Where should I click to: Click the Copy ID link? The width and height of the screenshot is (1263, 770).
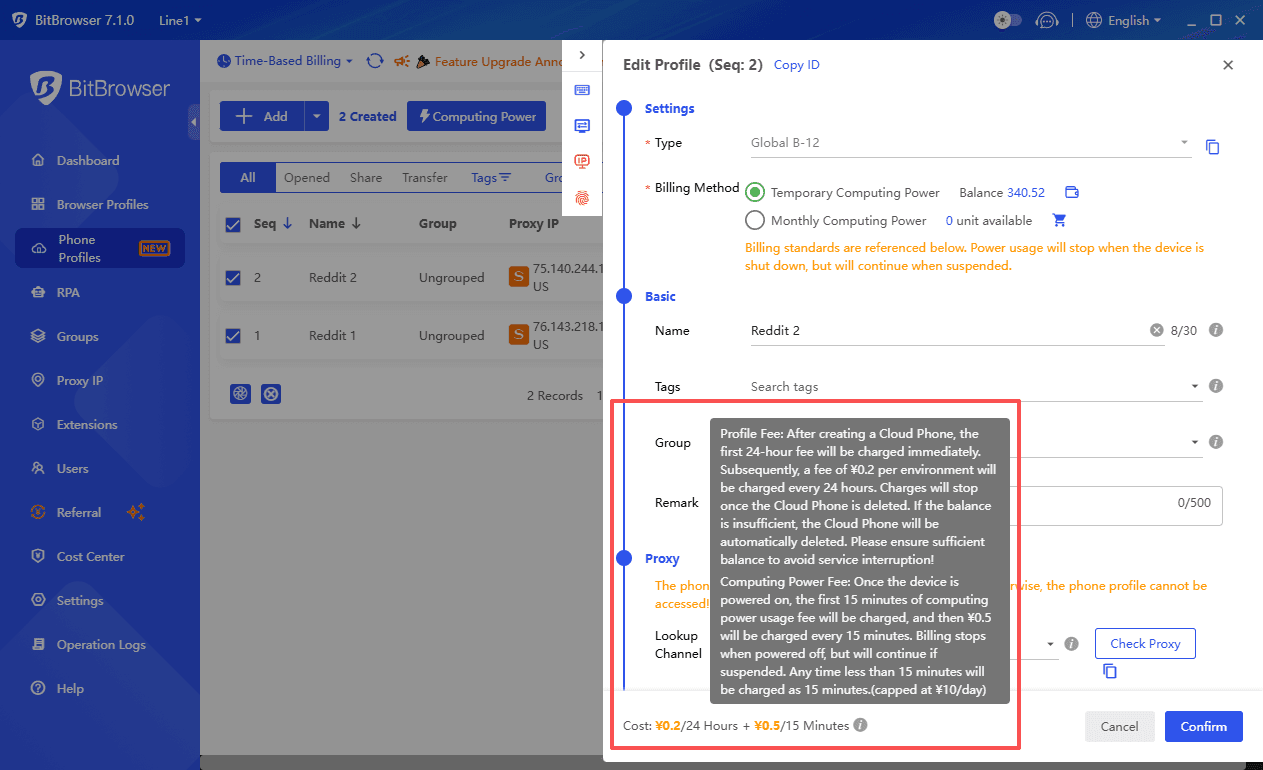796,65
